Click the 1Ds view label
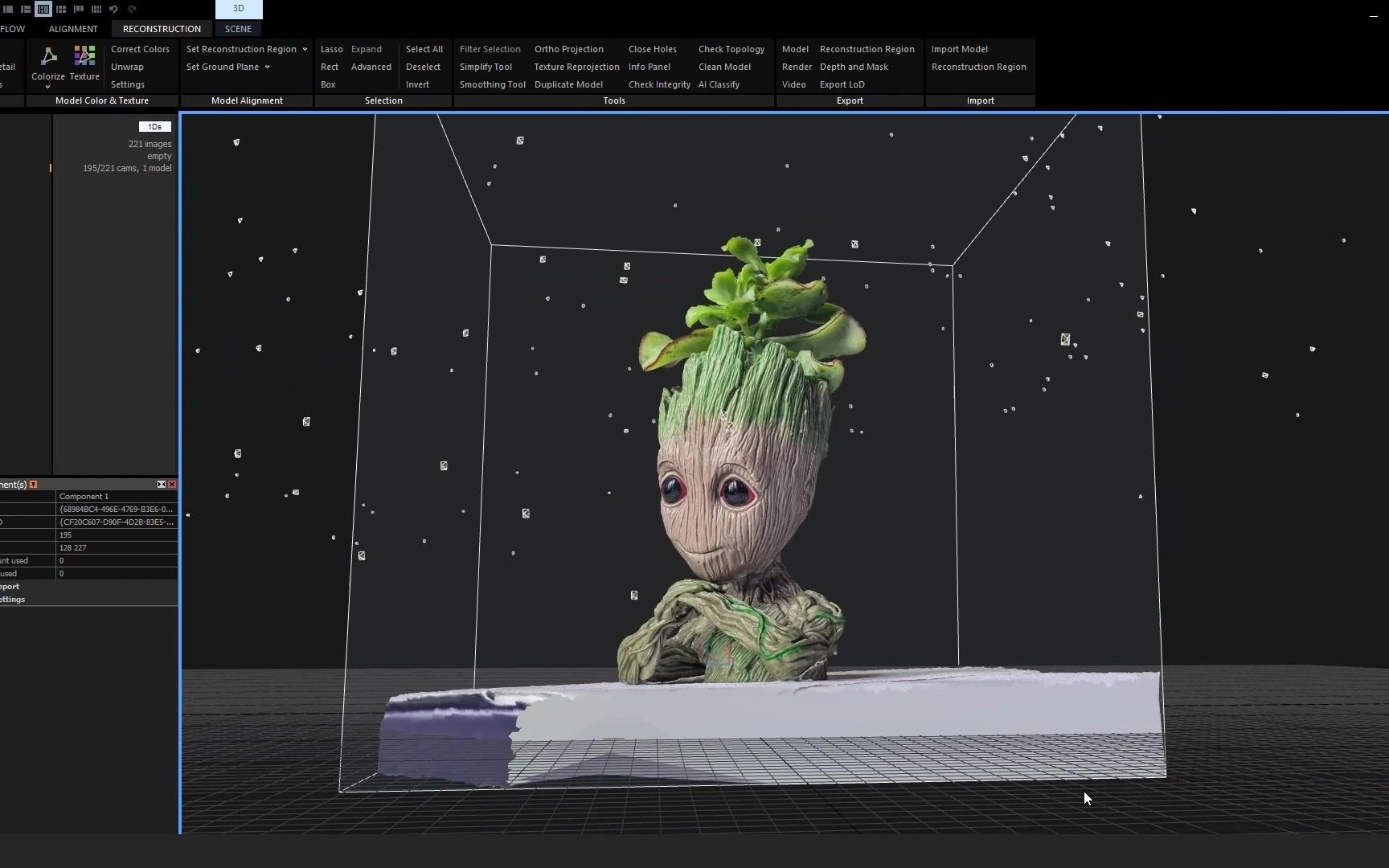This screenshot has width=1389, height=868. coord(154,126)
